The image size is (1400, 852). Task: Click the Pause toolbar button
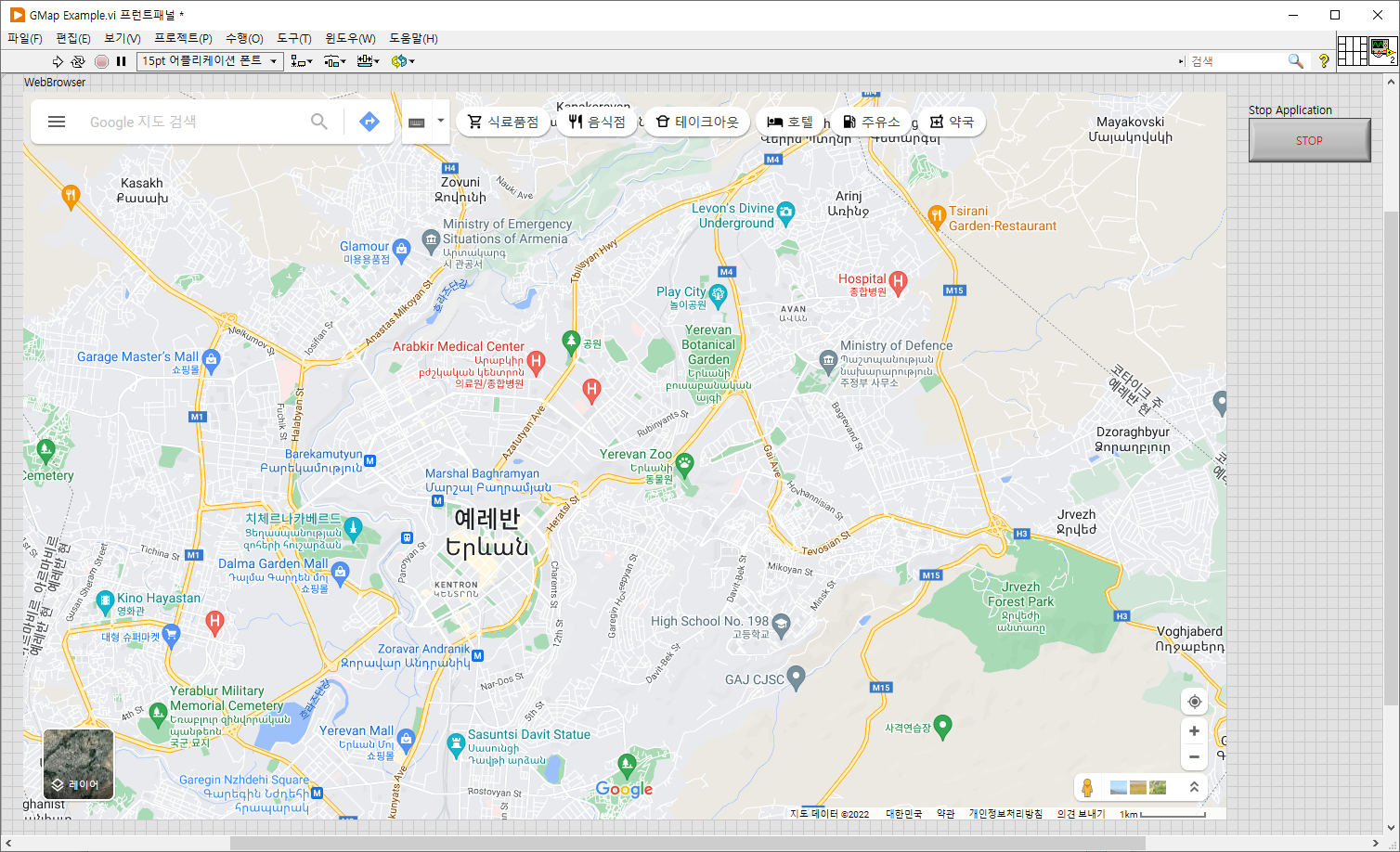point(121,61)
